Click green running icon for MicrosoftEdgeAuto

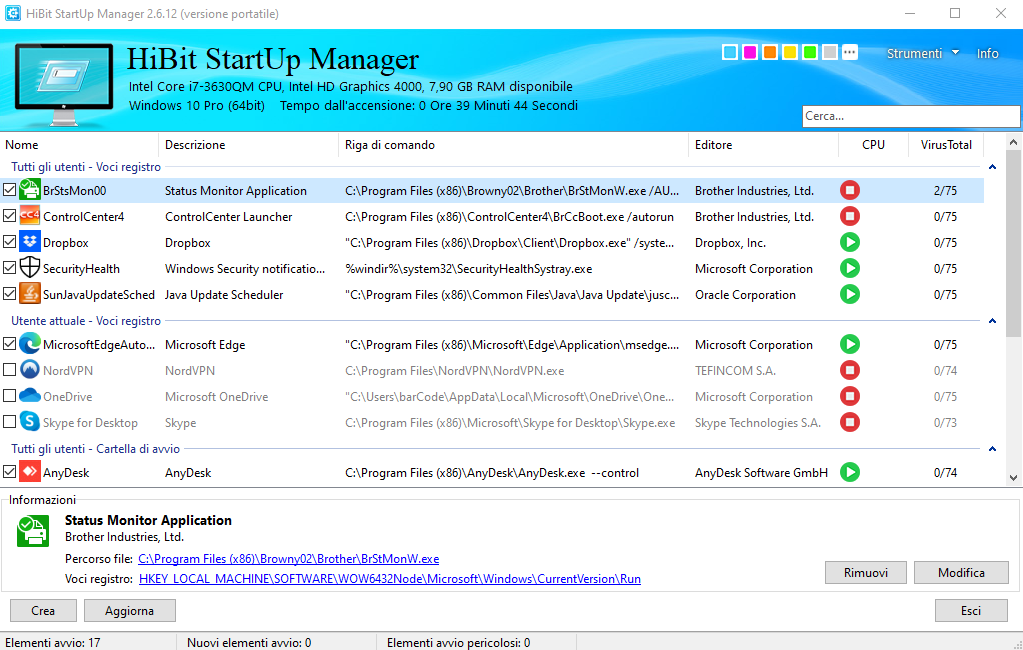coord(849,344)
